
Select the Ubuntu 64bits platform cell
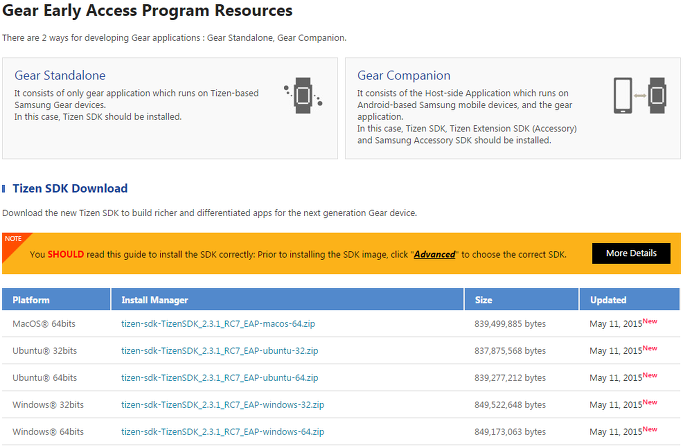pos(44,378)
